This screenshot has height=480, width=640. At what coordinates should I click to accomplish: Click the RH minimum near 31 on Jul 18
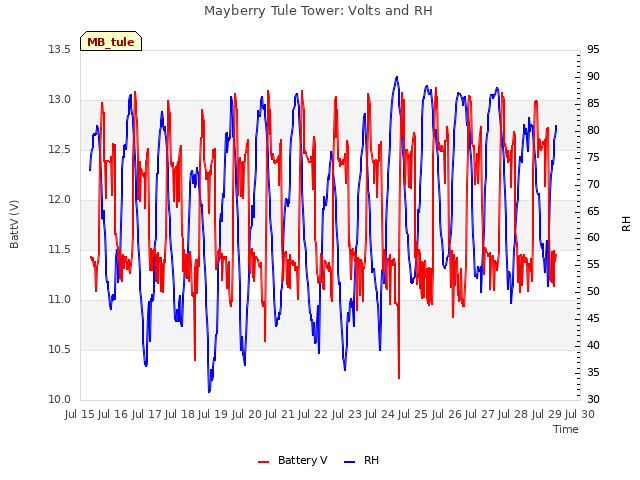[x=209, y=391]
